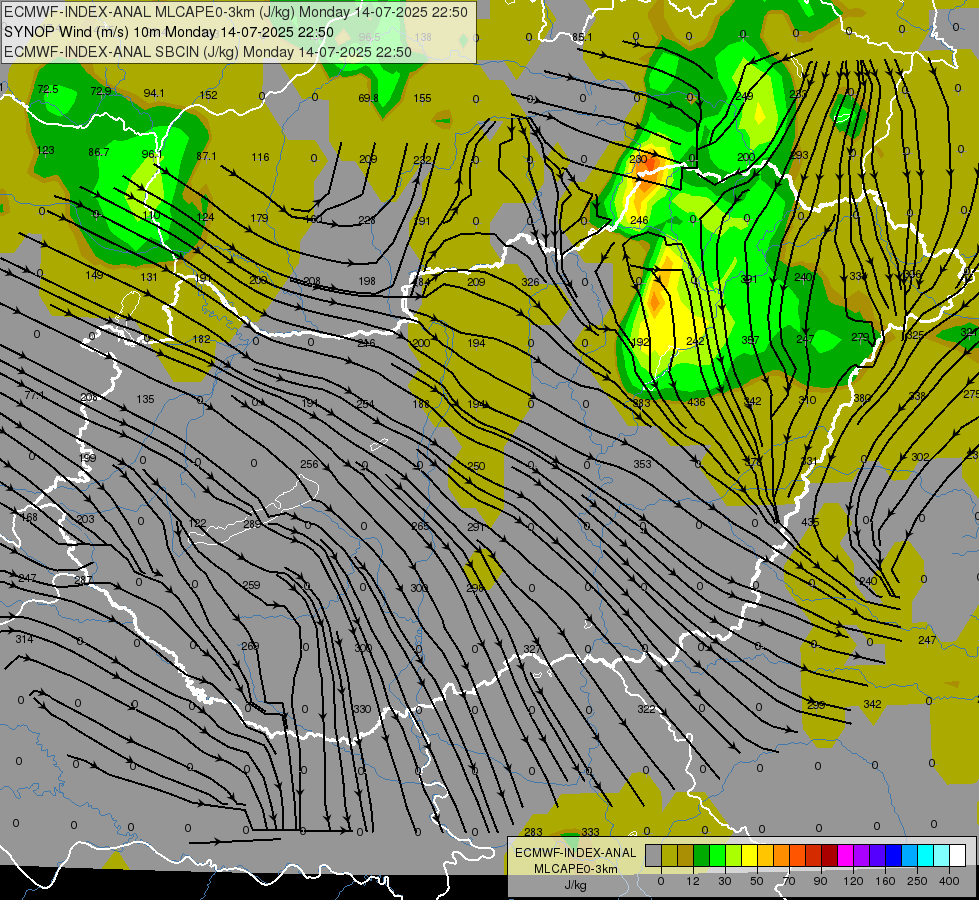Click the map value 357
Screen dimensions: 979x900
coord(750,340)
